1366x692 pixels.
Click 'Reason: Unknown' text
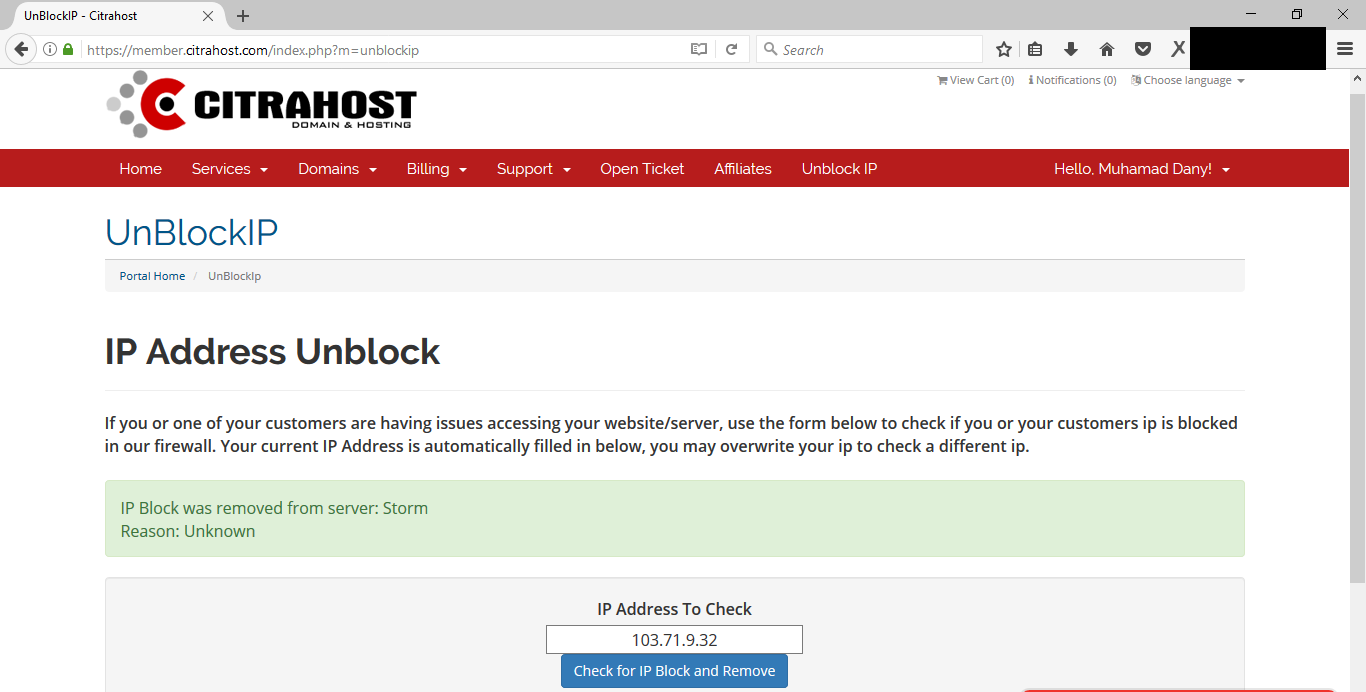[188, 531]
